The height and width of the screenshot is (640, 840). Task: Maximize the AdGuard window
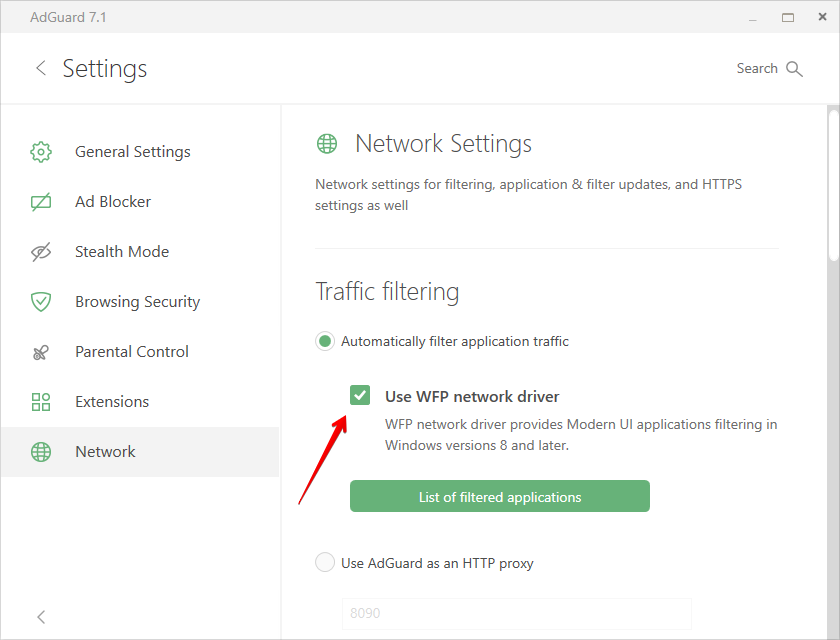[788, 17]
